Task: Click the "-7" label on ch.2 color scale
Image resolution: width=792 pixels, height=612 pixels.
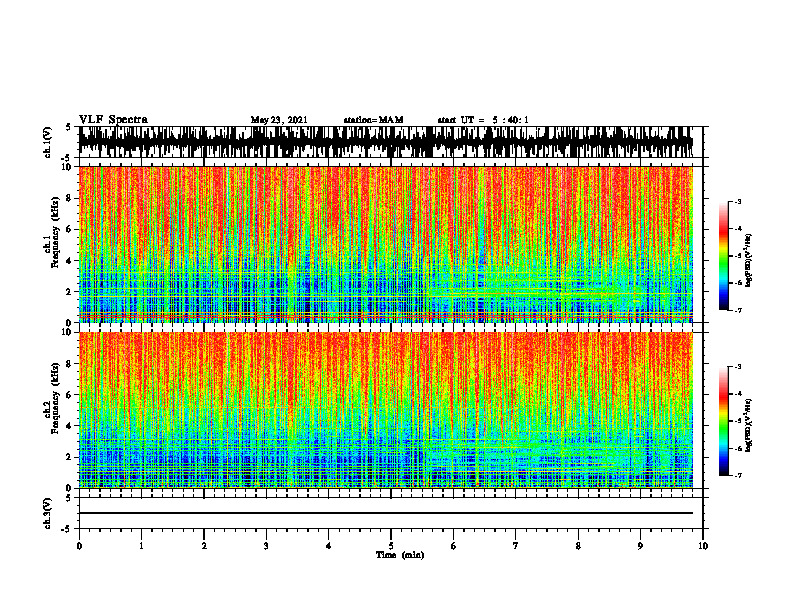Action: (738, 475)
